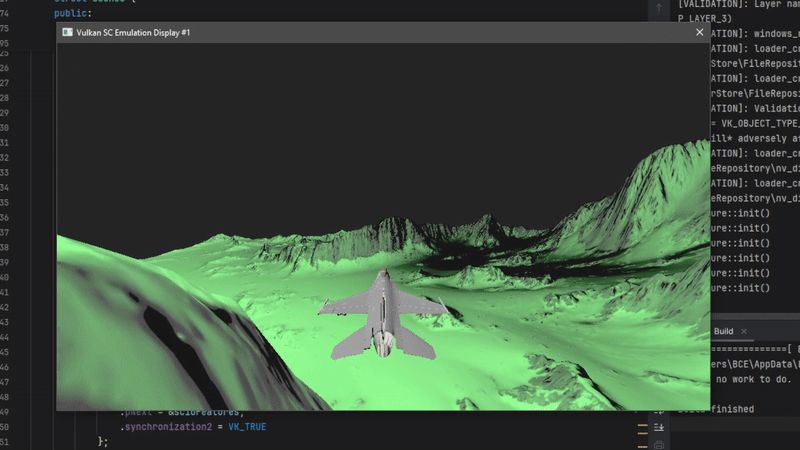Click line number 51 in the editor gutter
800x450 pixels.
(5, 441)
